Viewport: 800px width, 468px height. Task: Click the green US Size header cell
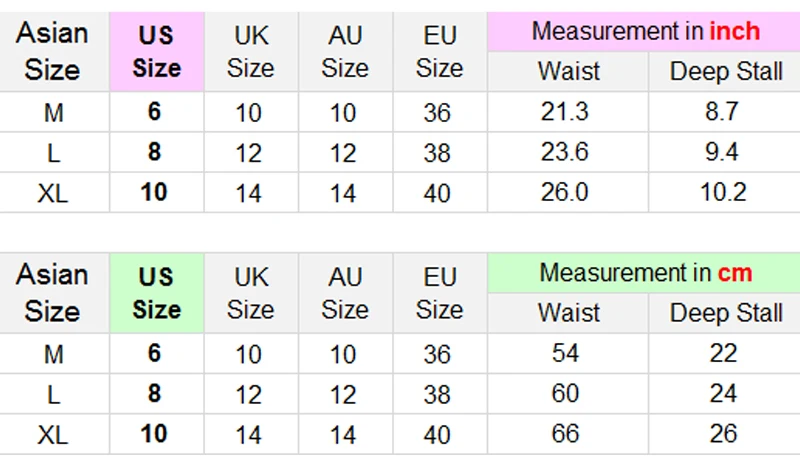click(155, 293)
